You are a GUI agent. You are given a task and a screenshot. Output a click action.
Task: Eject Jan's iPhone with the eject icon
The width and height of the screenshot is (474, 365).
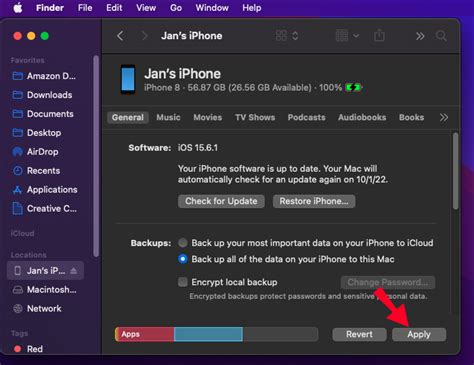[x=74, y=271]
